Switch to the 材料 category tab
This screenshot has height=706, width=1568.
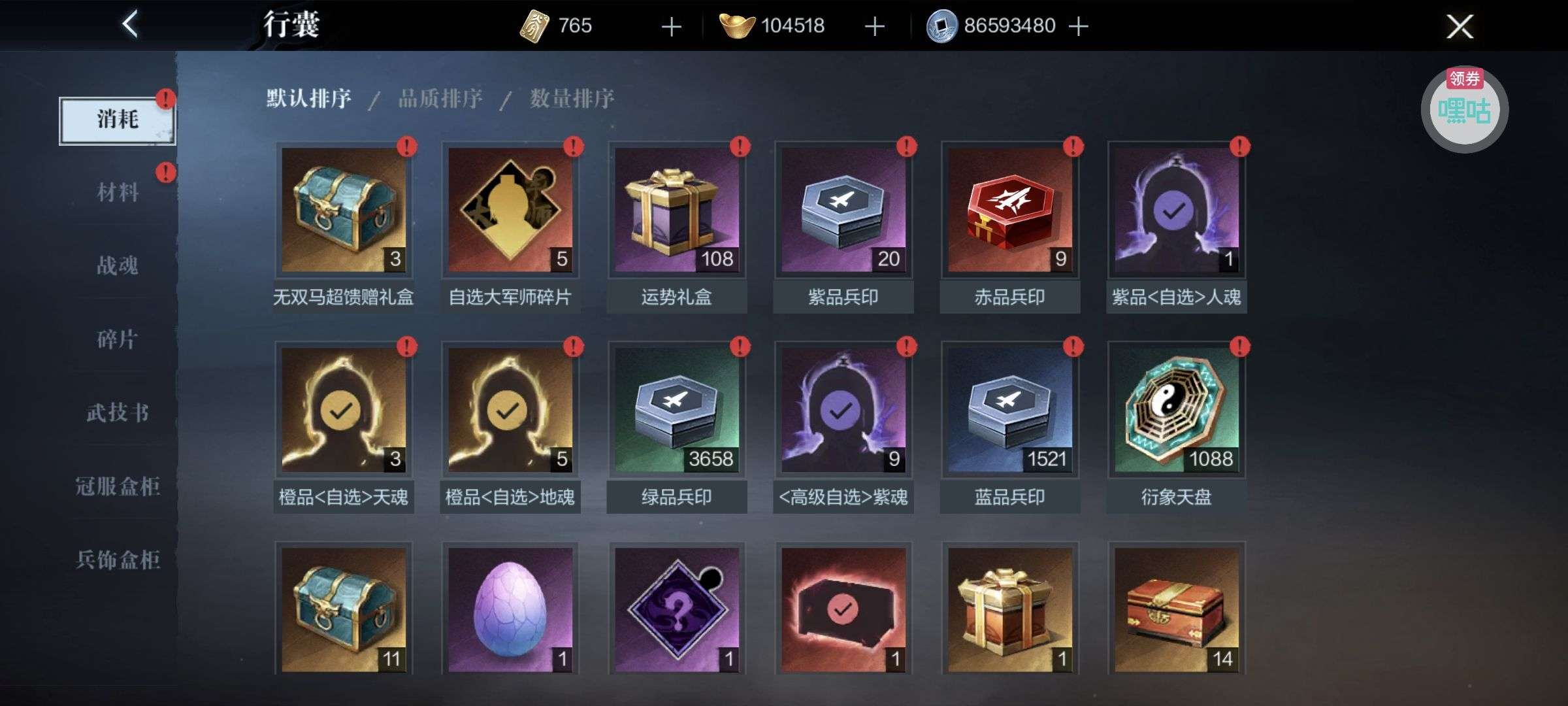pyautogui.click(x=118, y=192)
